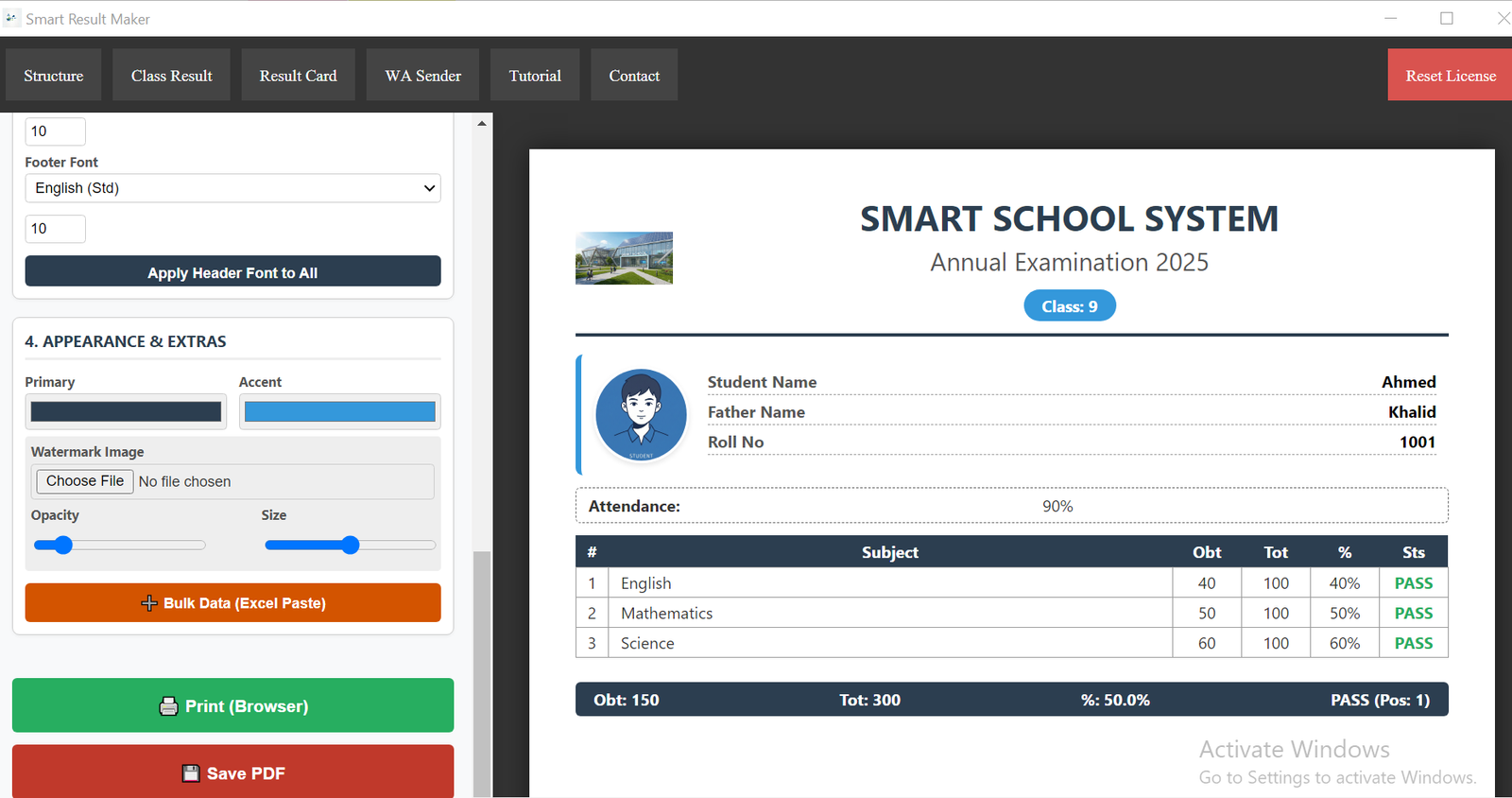This screenshot has height=798, width=1512.
Task: Open the Primary color picker swatch
Action: (x=126, y=411)
